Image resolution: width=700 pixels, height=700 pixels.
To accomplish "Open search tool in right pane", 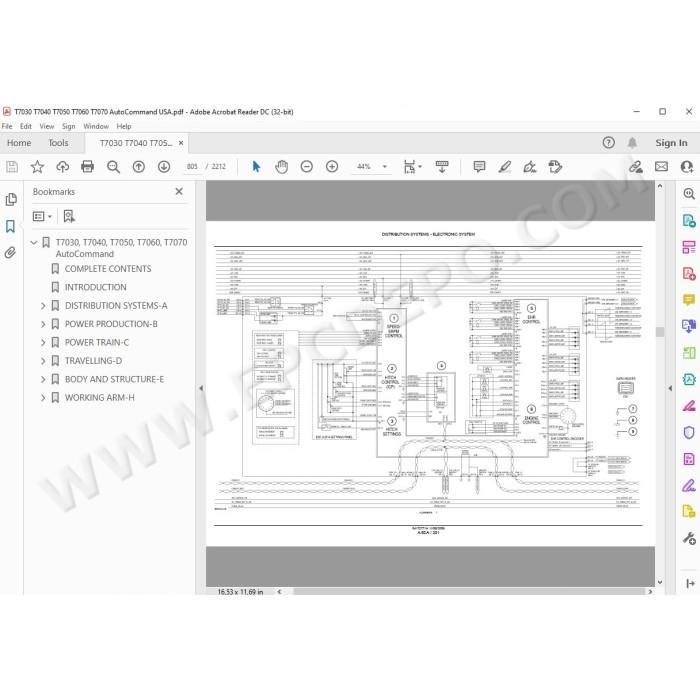I will click(x=689, y=193).
